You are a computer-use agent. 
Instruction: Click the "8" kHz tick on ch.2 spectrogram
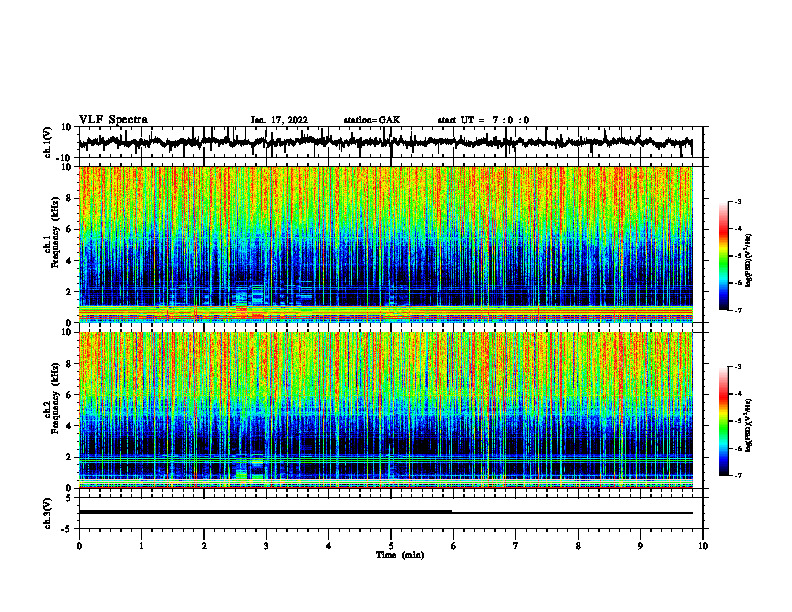(70, 364)
